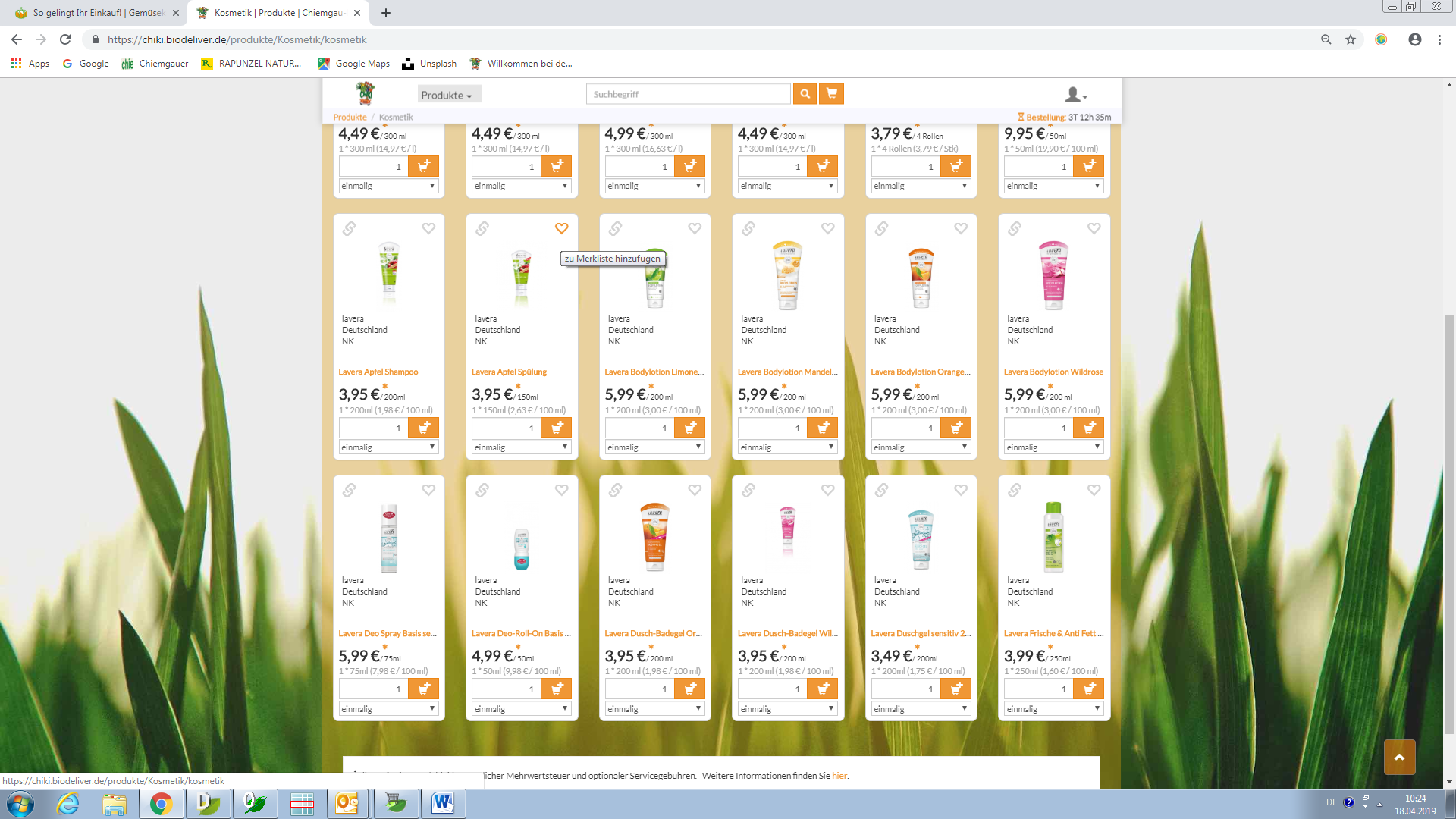
Task: Toggle wishlist heart for Lavera Bodylotion Limone
Action: click(x=695, y=228)
